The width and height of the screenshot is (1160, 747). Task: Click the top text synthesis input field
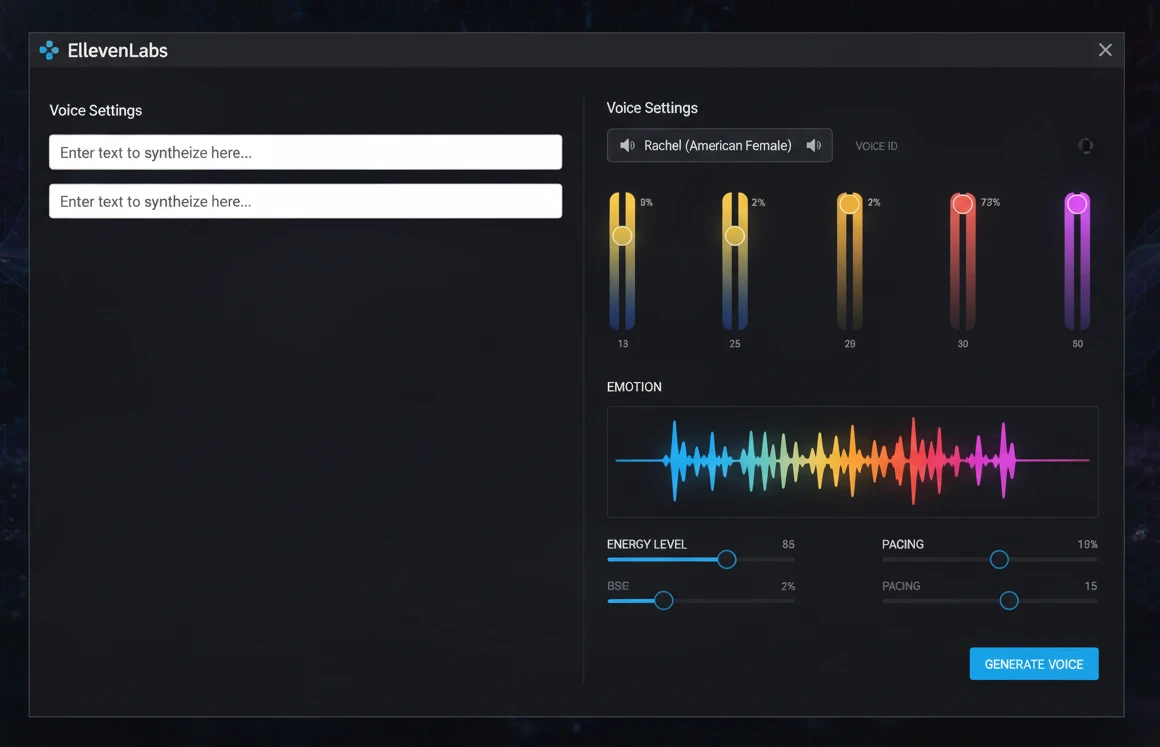tap(305, 151)
